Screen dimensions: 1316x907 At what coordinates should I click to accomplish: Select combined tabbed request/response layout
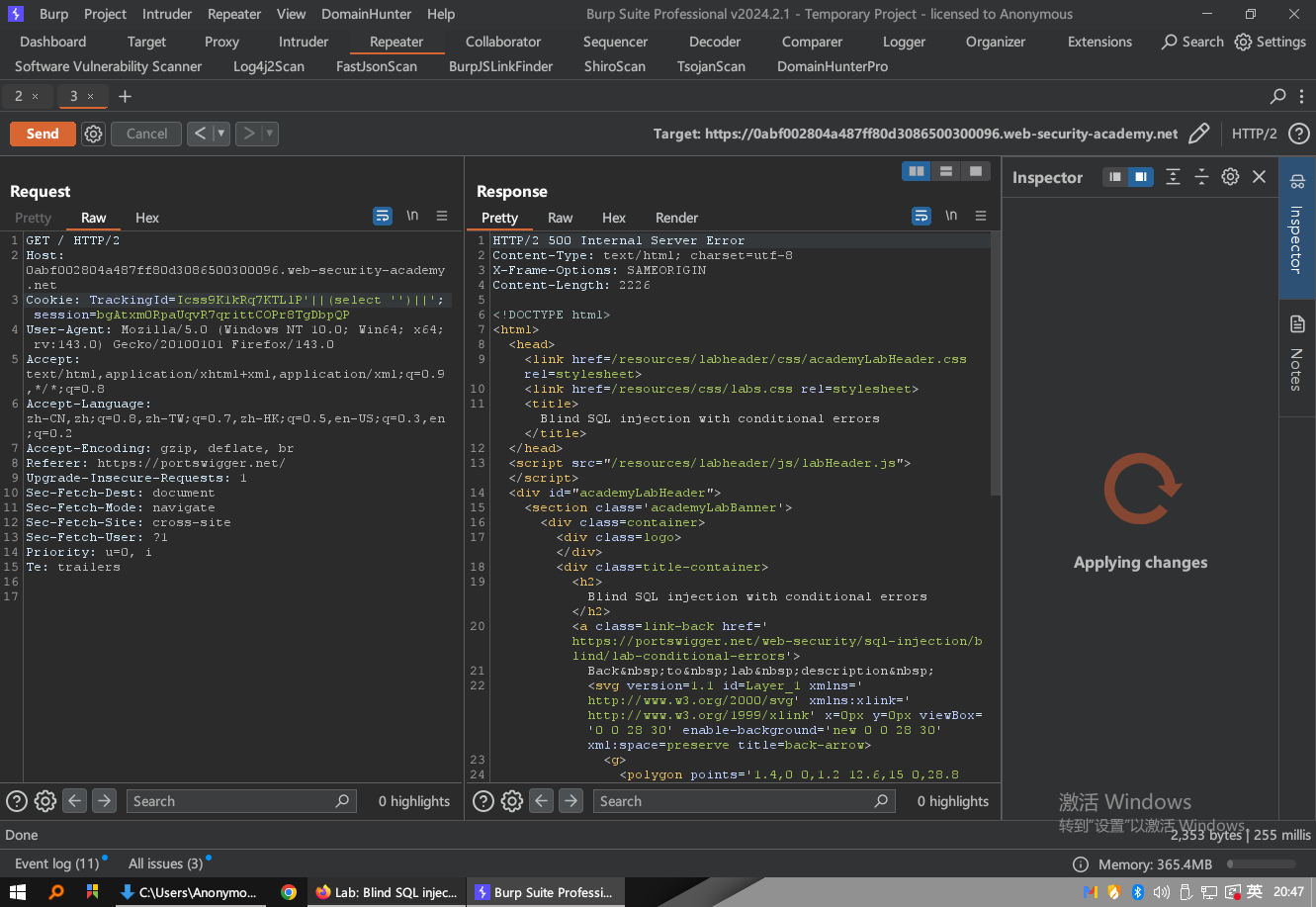(976, 171)
